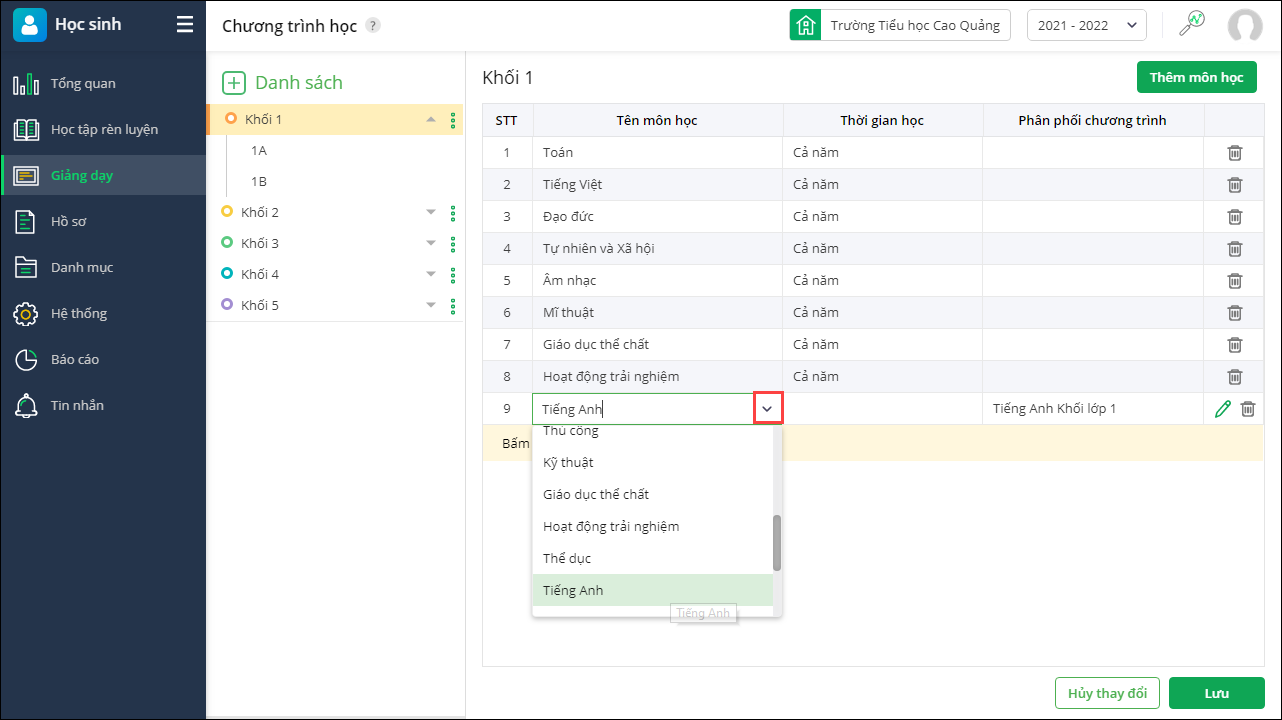
Task: Click the subject dropdown list scrollbar
Action: pos(777,543)
